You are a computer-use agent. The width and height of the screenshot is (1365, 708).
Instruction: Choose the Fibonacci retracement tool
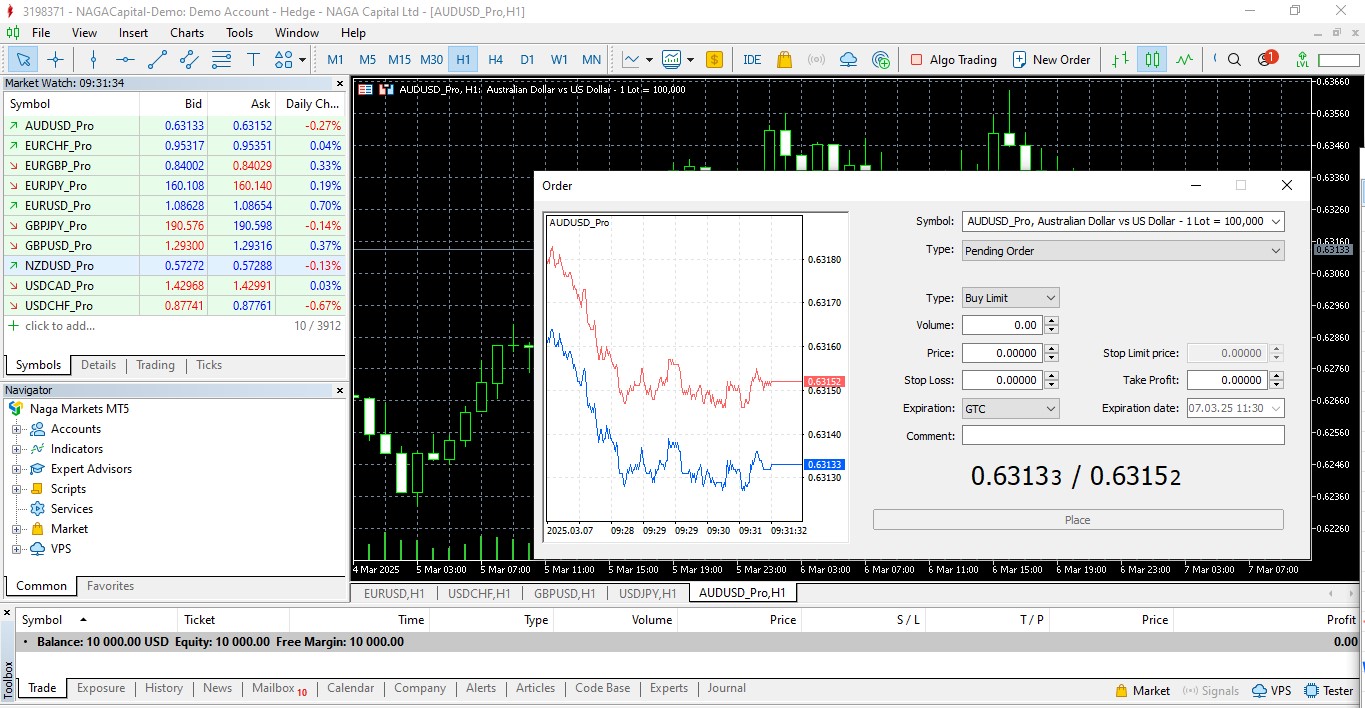(221, 60)
